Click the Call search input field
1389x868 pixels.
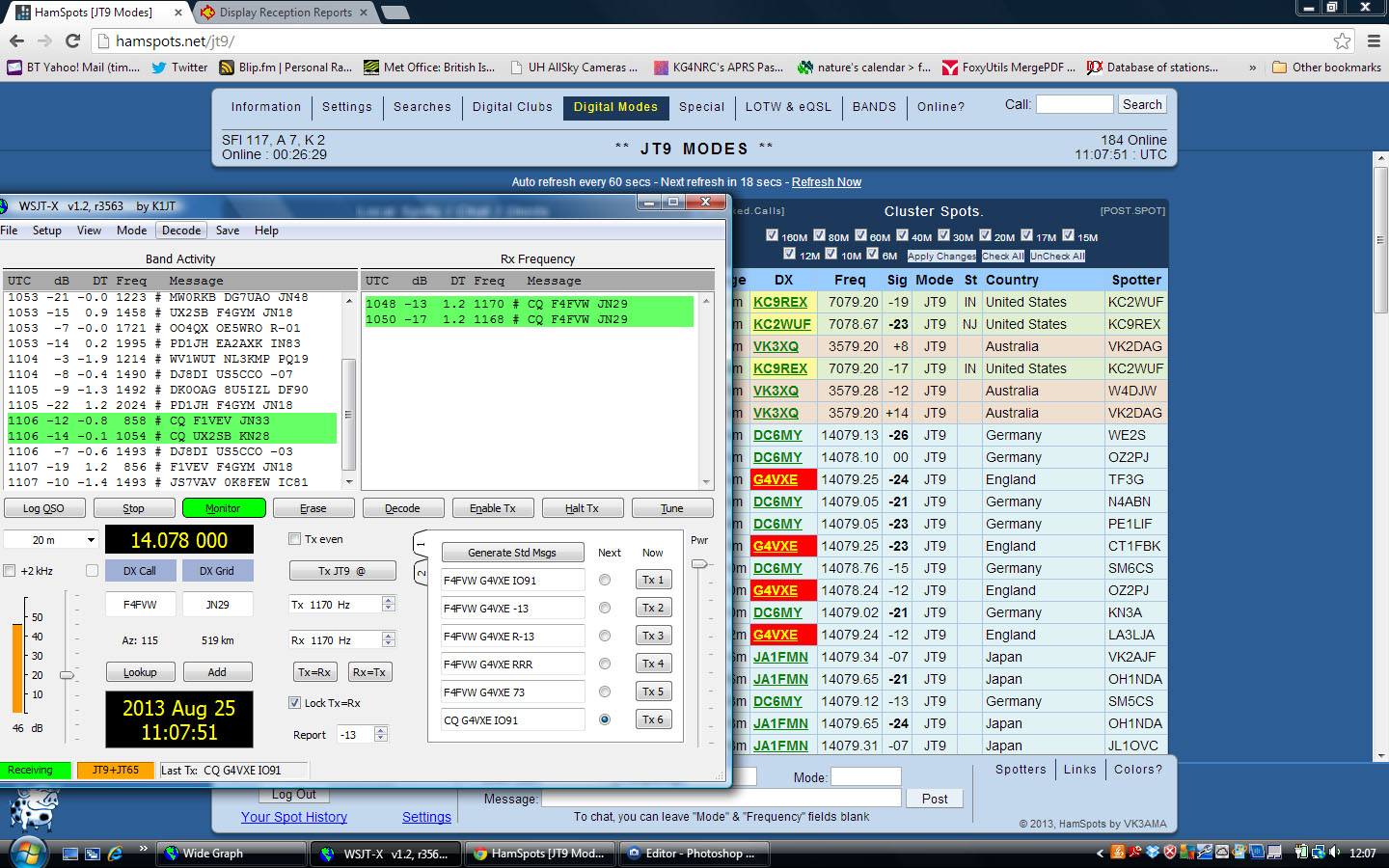pyautogui.click(x=1075, y=104)
